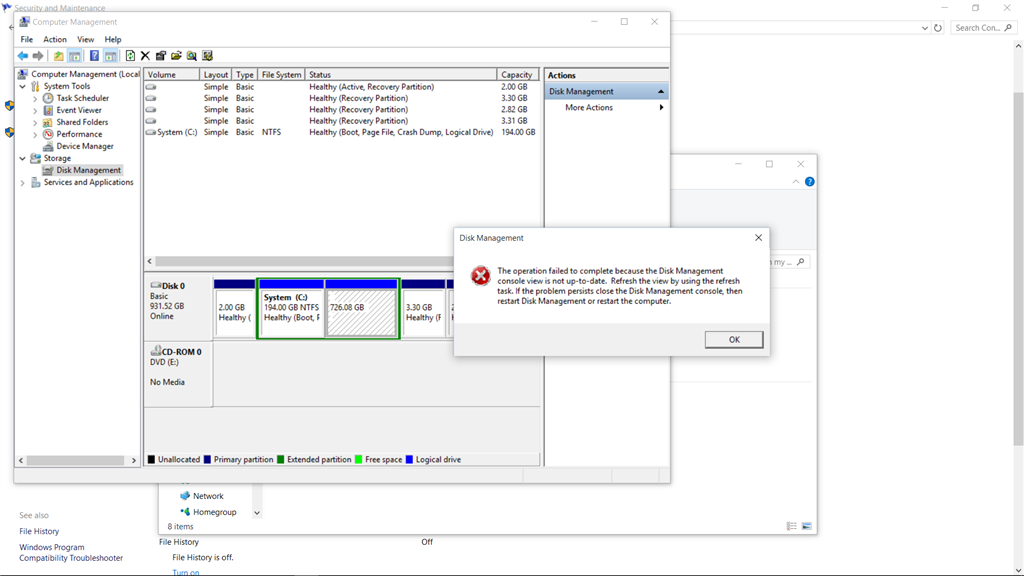
Task: Click the Forward navigation arrow icon
Action: 38,55
